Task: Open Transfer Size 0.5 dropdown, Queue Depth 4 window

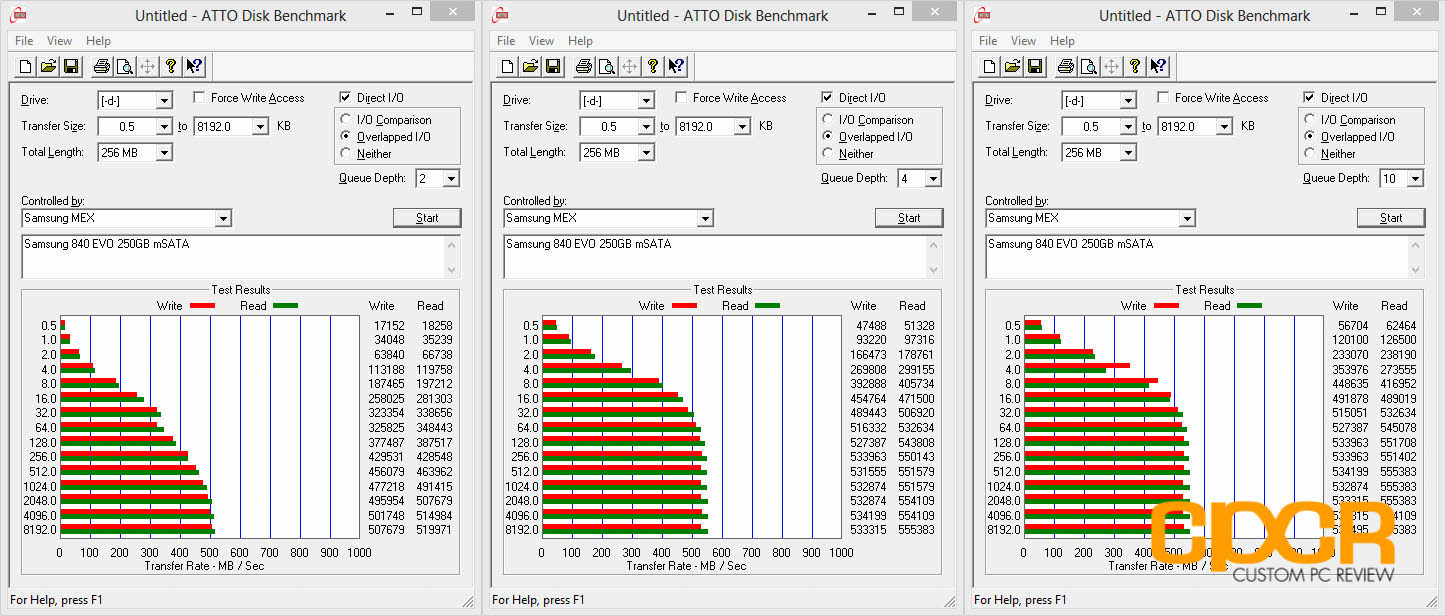Action: tap(646, 126)
